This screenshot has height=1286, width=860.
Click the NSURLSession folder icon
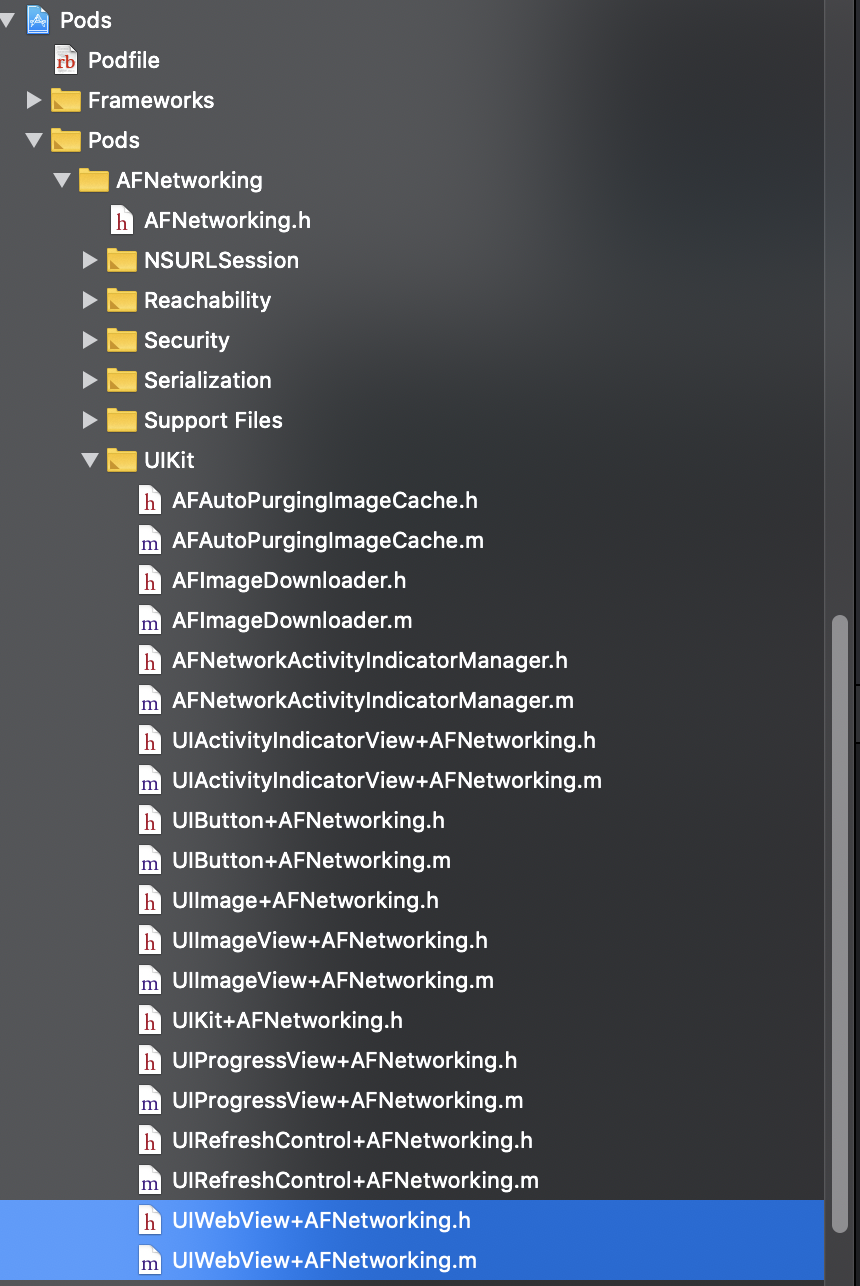(122, 259)
